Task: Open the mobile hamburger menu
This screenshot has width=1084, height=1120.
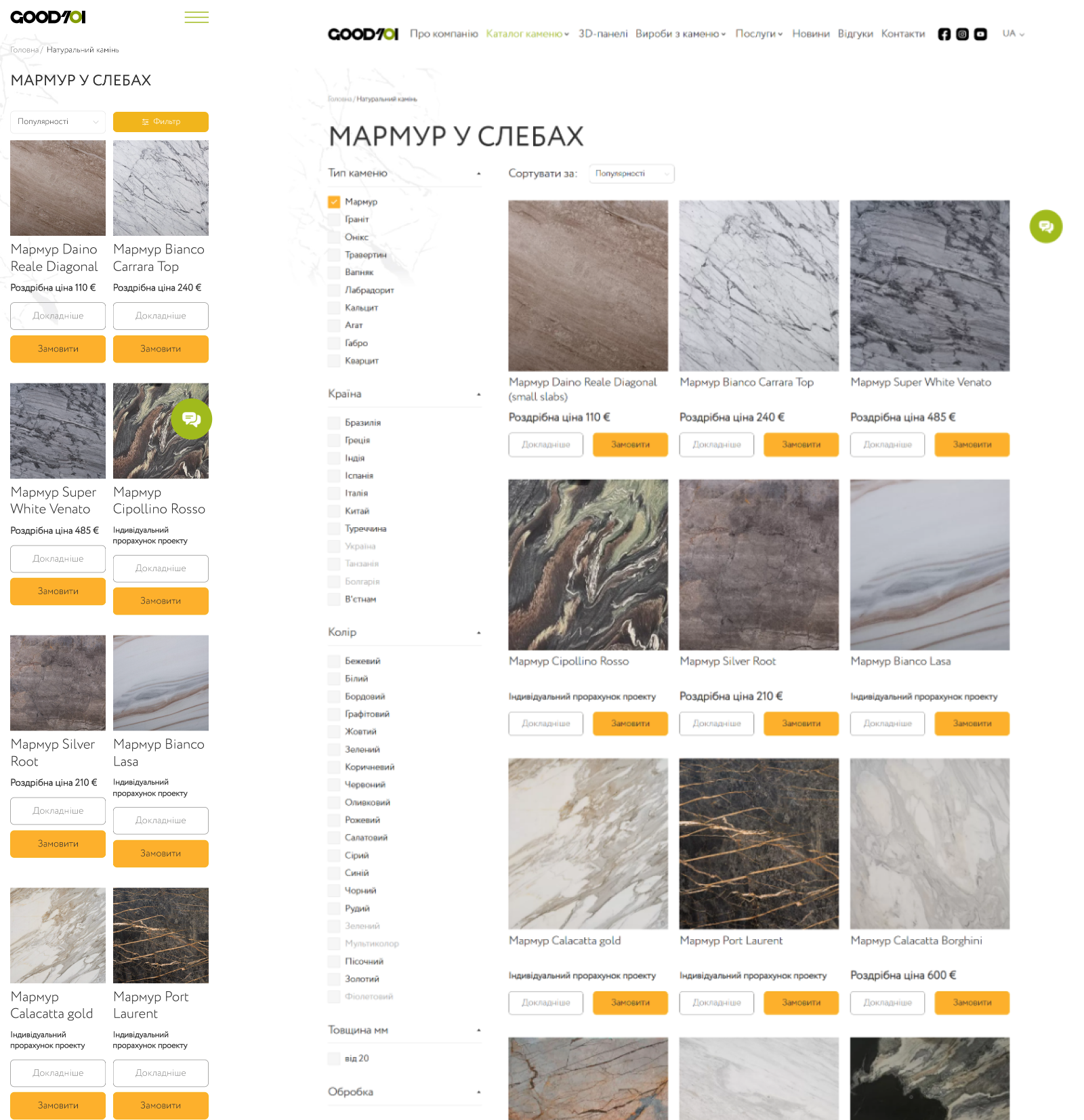Action: (196, 18)
